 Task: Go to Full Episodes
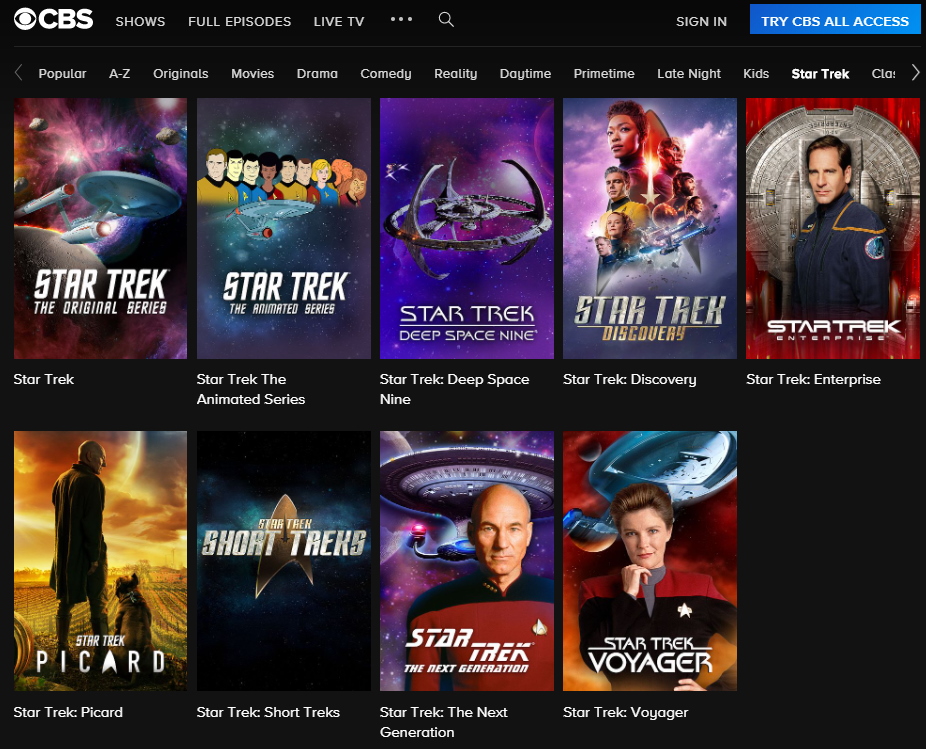(x=239, y=21)
